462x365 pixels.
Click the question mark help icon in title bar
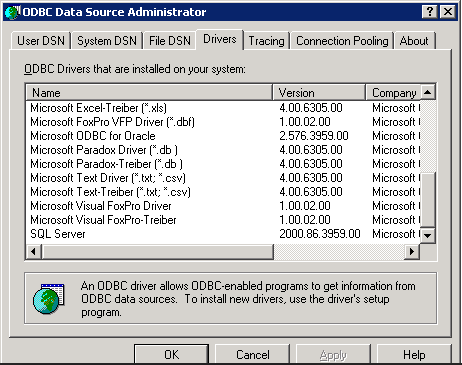coord(430,12)
